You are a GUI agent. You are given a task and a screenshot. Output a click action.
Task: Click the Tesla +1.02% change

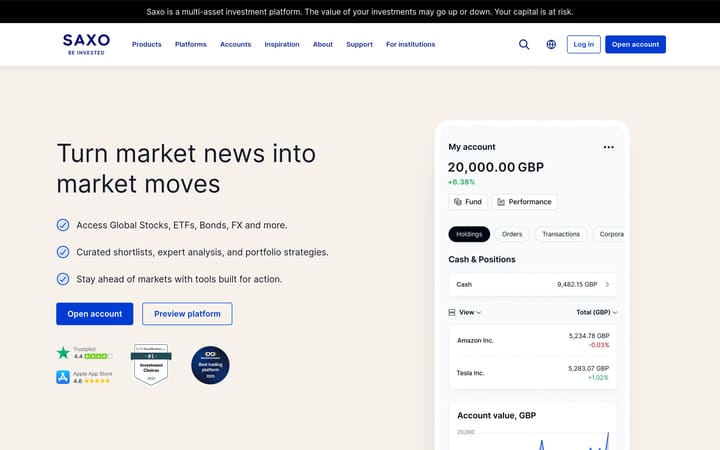click(598, 377)
